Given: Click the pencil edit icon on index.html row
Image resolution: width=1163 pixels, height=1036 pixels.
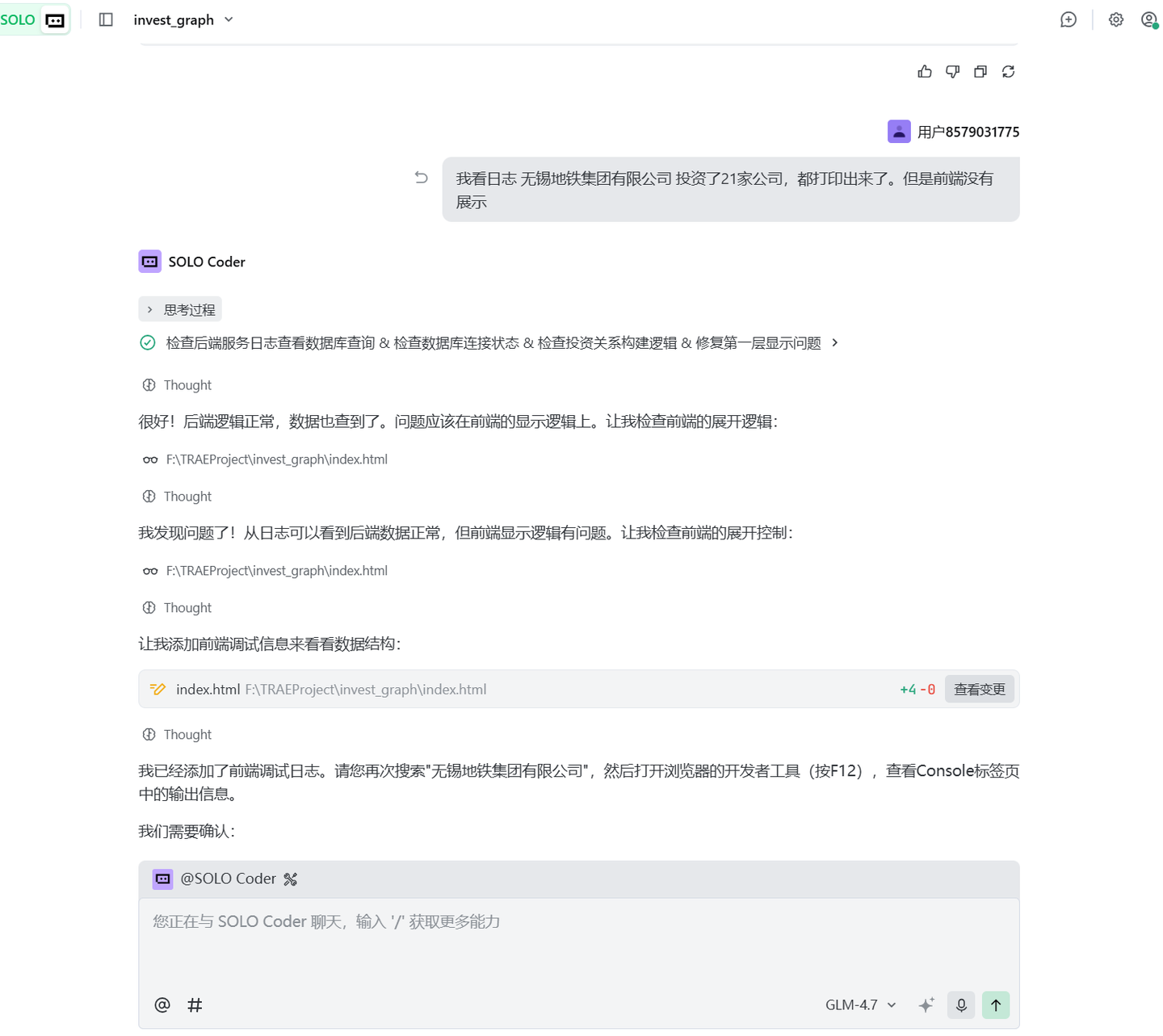Looking at the screenshot, I should coord(158,689).
